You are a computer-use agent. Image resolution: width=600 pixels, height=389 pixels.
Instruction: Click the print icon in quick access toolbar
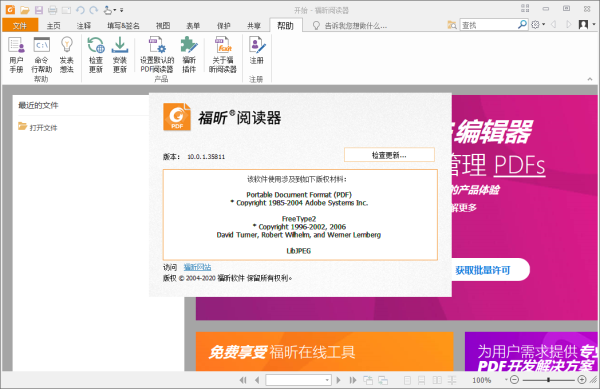[52, 10]
